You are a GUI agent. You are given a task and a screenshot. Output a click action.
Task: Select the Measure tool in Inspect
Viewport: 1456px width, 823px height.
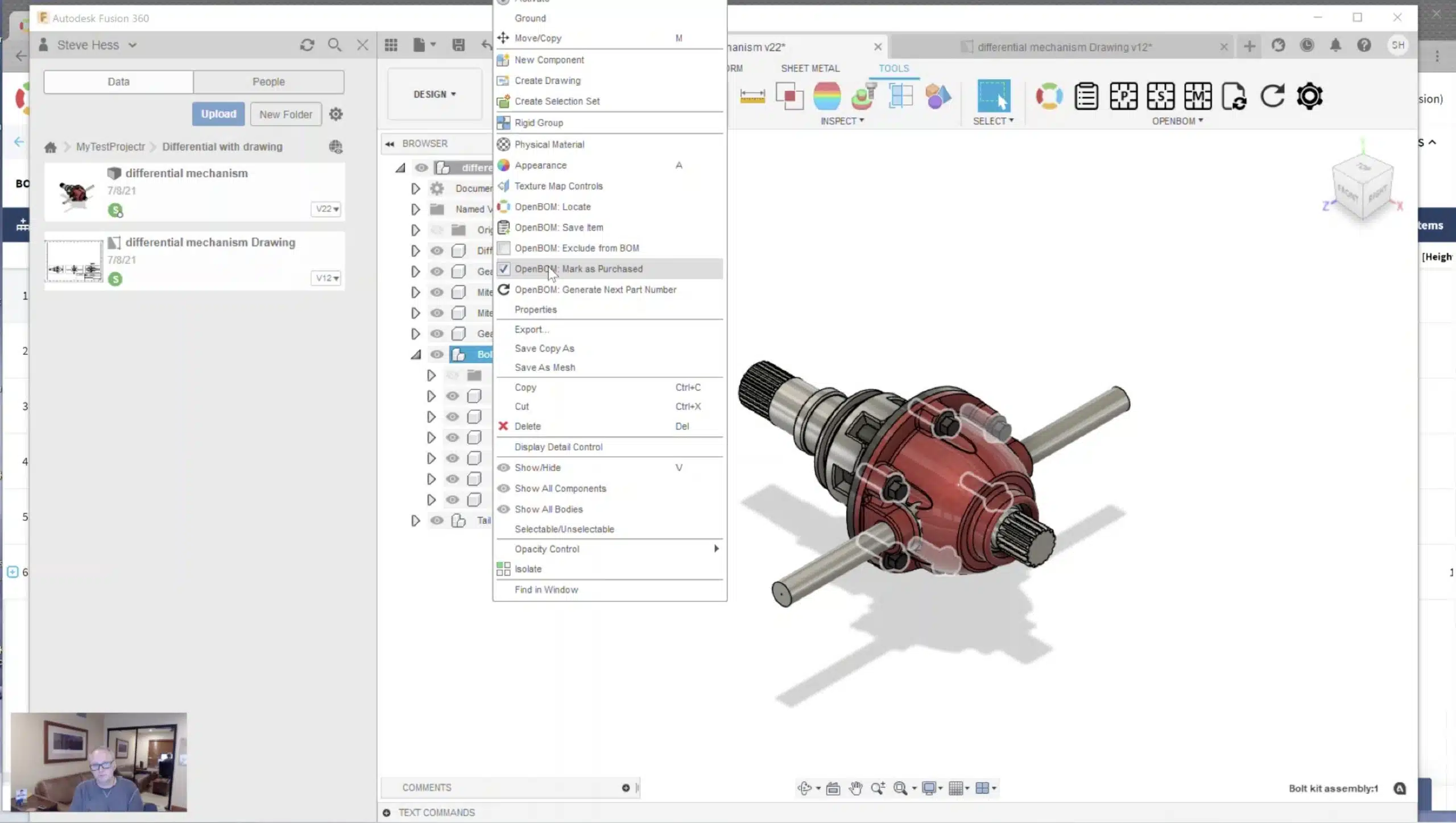tap(752, 96)
